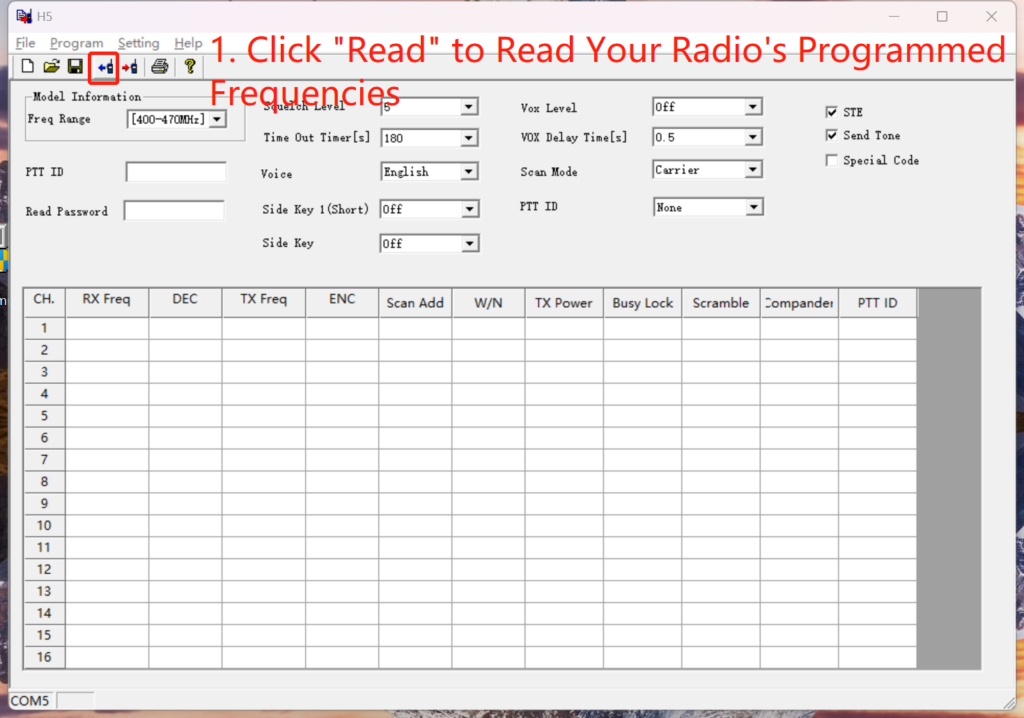Open the Scan Mode dropdown
The width and height of the screenshot is (1024, 718).
pyautogui.click(x=753, y=170)
